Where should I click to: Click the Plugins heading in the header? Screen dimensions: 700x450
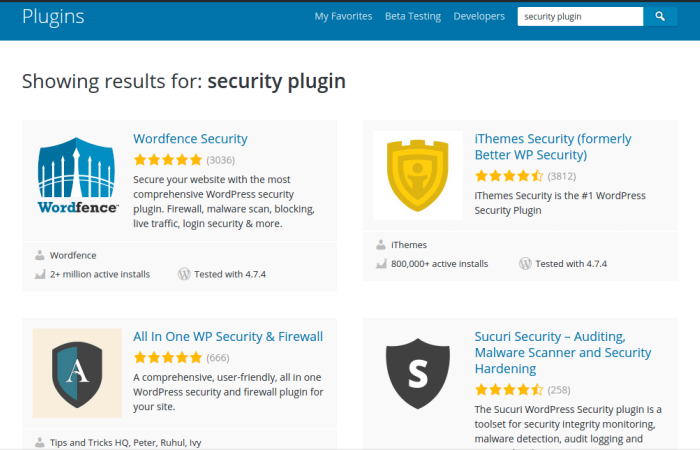[x=53, y=16]
